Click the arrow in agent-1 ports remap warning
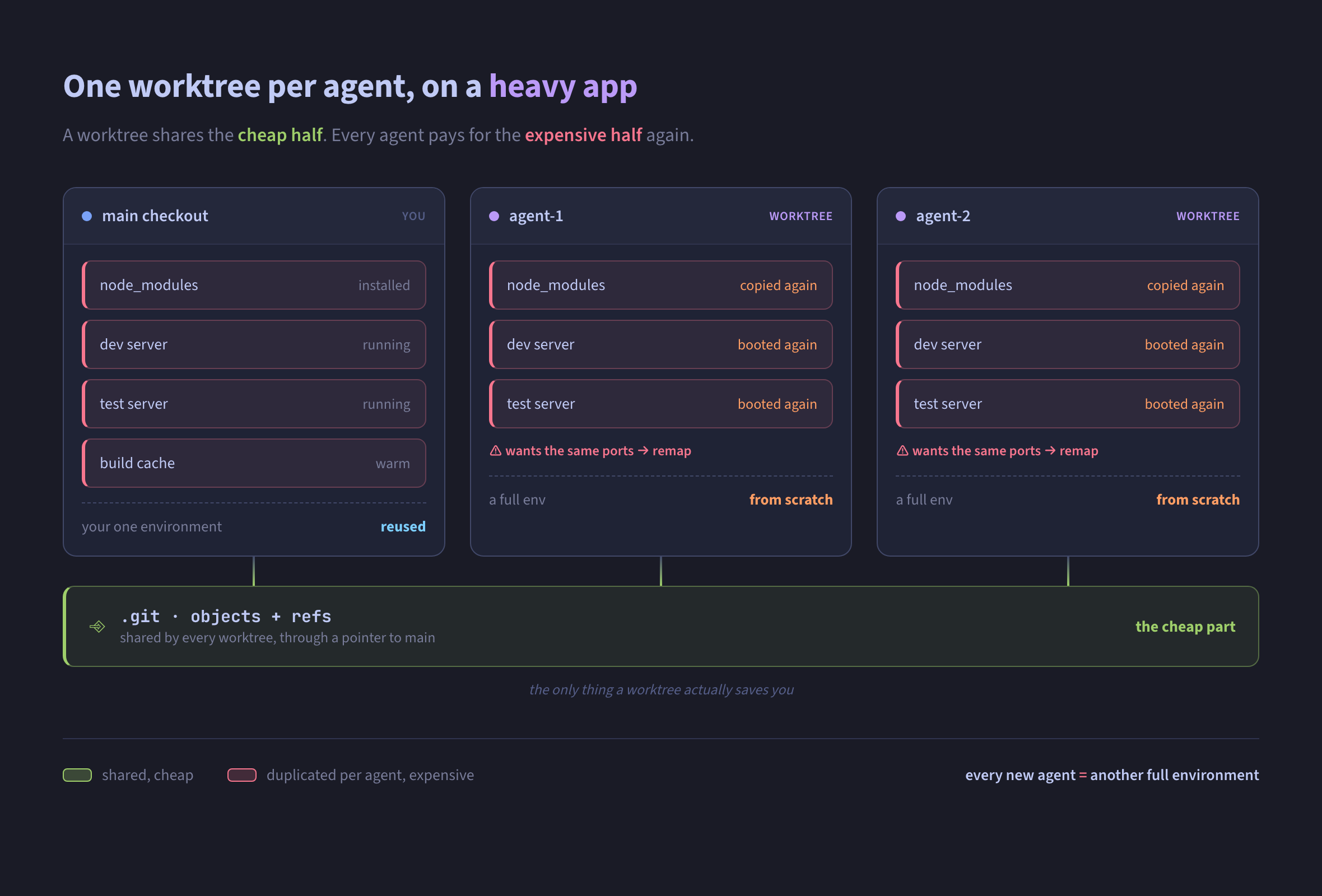This screenshot has width=1322, height=896. [643, 450]
